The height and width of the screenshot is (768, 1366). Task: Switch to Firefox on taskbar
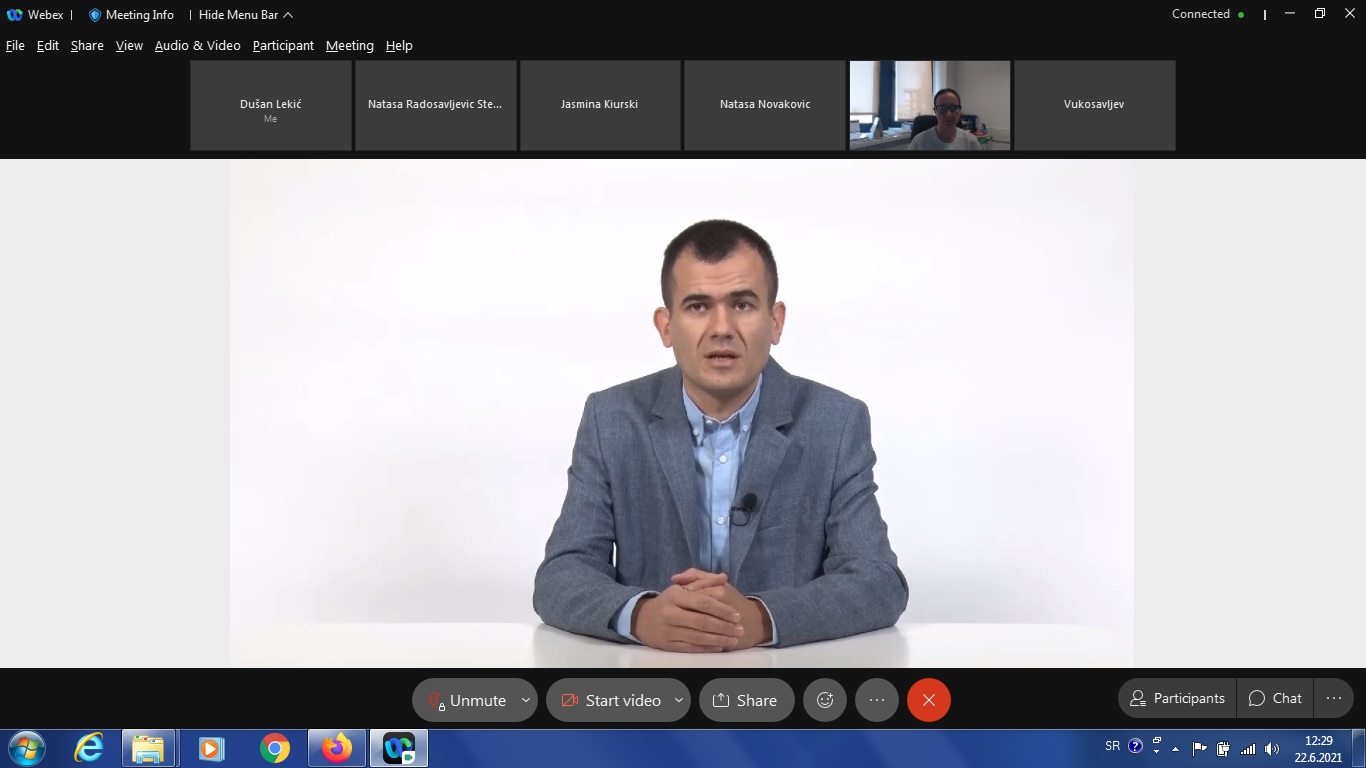[337, 748]
